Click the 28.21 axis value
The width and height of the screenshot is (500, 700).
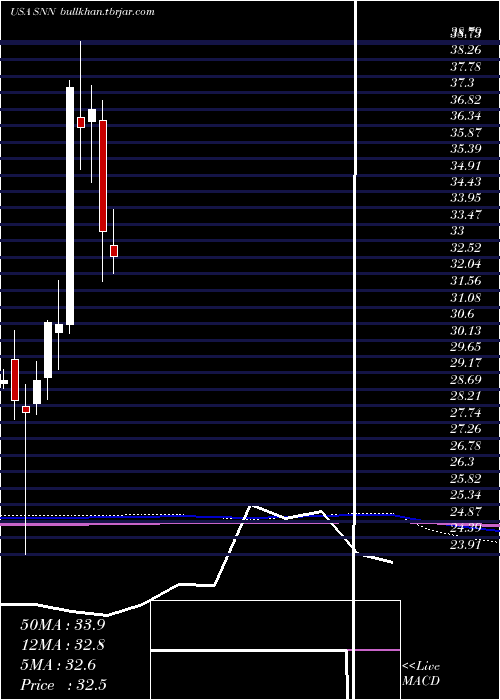pos(466,396)
